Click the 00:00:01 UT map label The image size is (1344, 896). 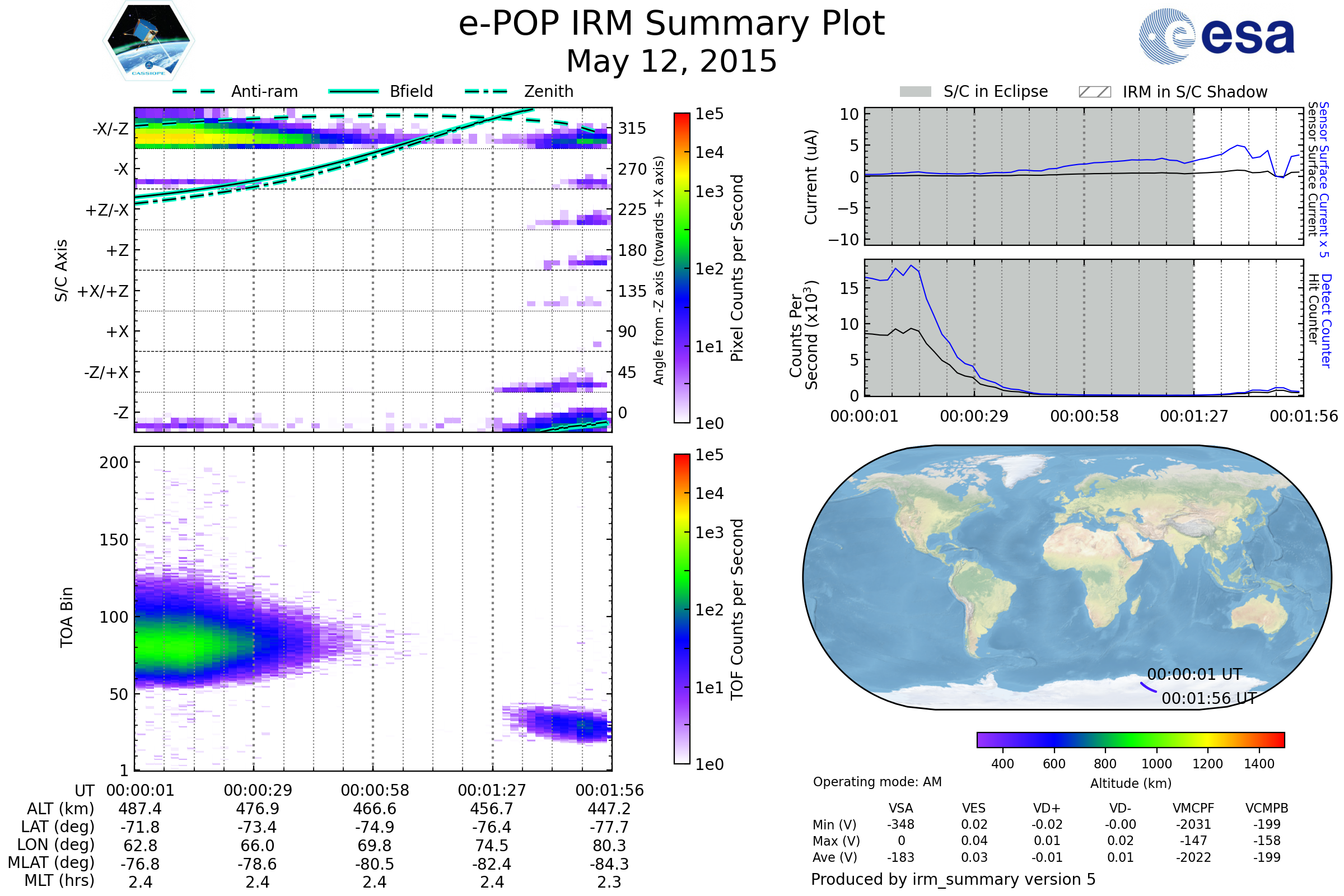(1194, 674)
